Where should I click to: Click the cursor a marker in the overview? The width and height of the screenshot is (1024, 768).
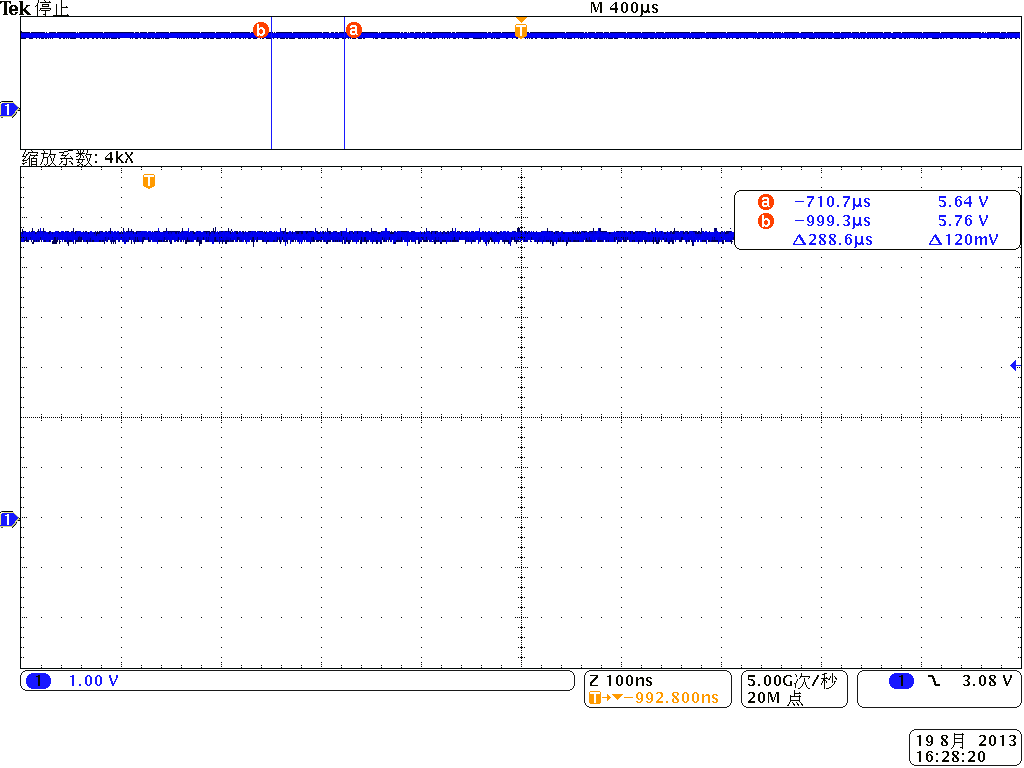[x=353, y=30]
